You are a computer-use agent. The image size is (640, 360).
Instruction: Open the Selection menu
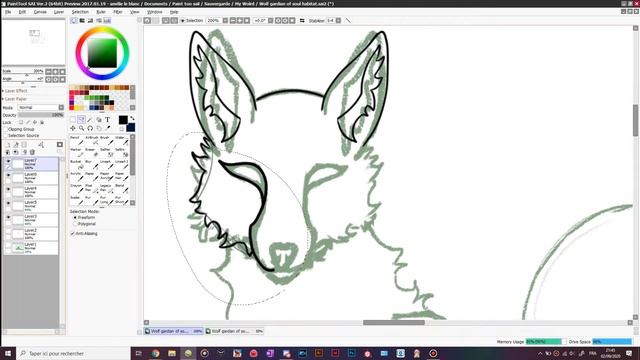point(80,12)
